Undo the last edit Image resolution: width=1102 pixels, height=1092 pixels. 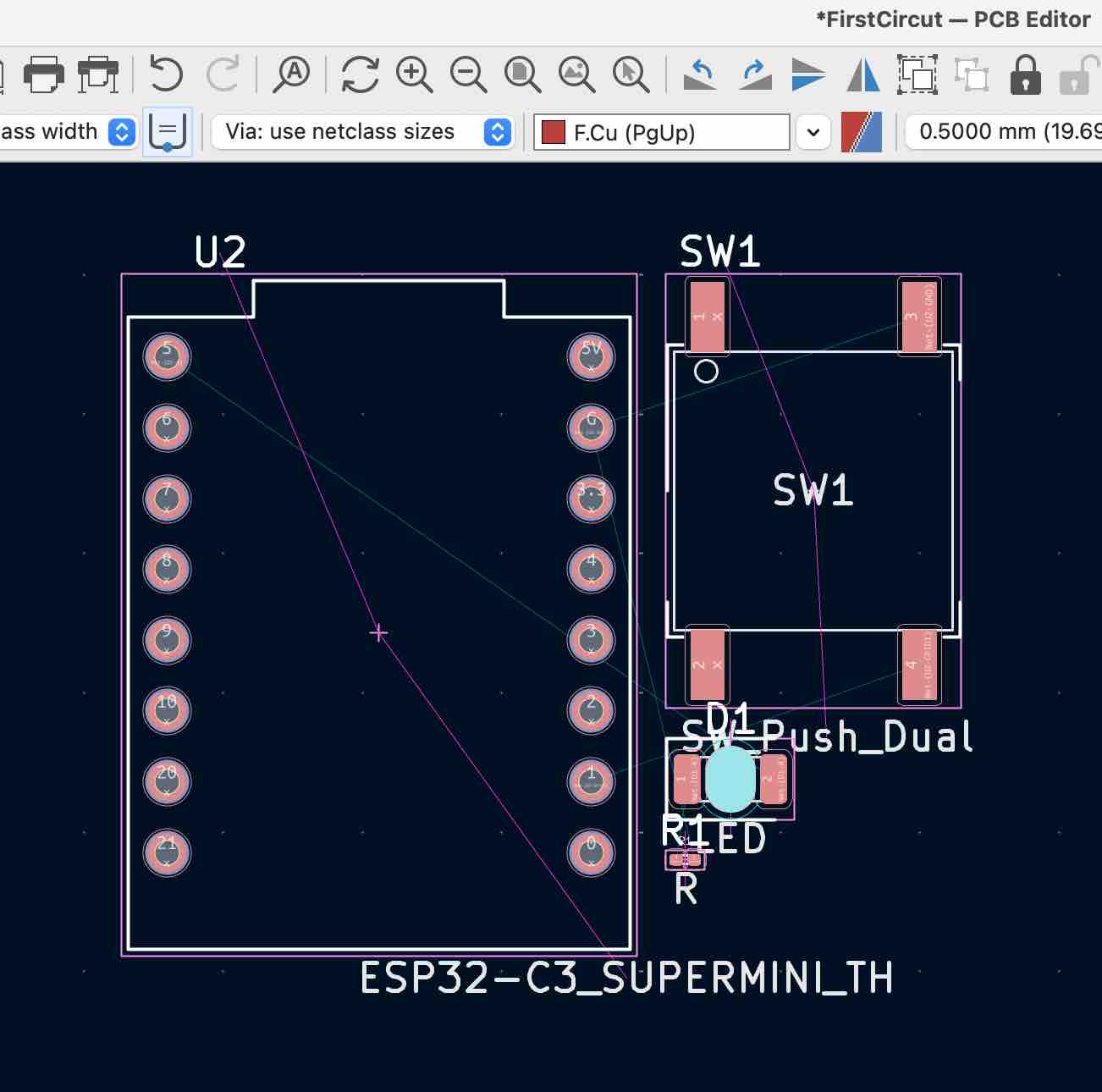point(166,74)
